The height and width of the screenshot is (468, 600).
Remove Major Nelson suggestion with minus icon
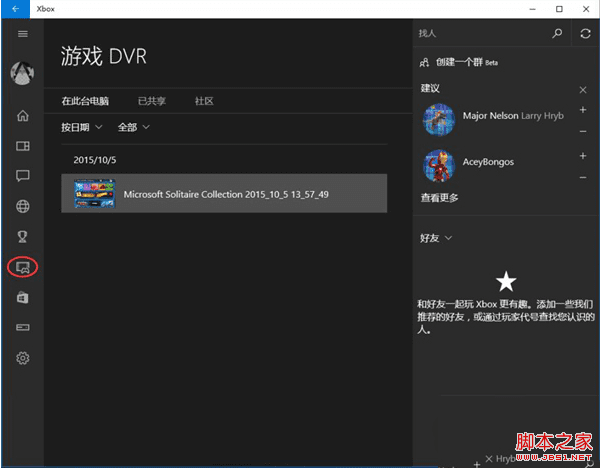pyautogui.click(x=583, y=131)
